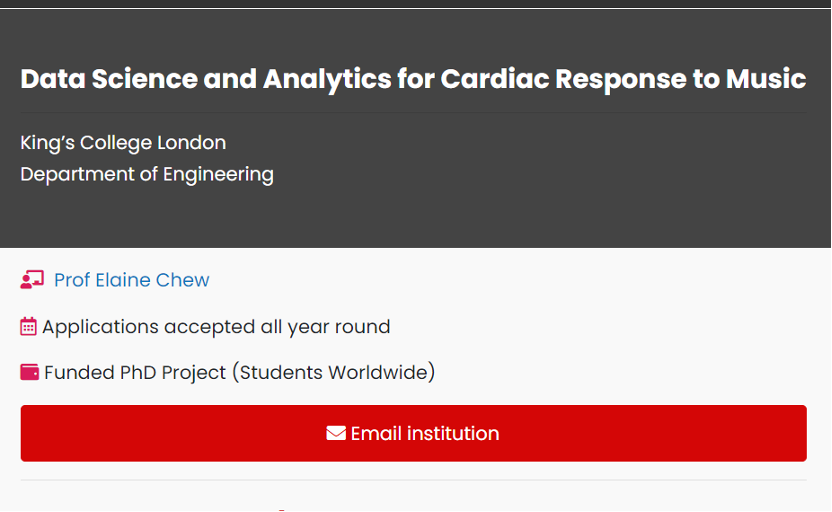Click the word 'institution' on the red button
Screen dimensions: 832x512
coord(452,434)
